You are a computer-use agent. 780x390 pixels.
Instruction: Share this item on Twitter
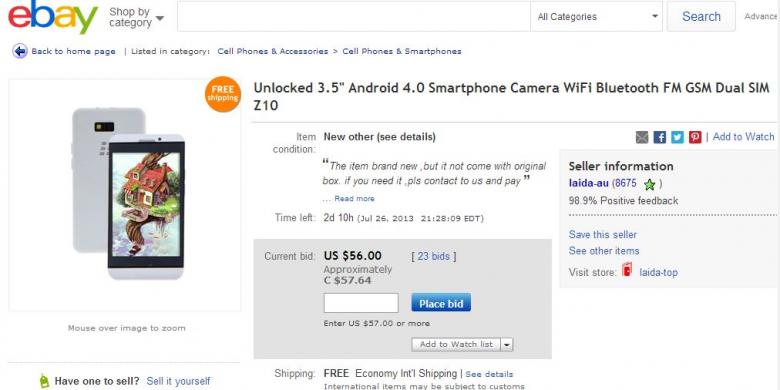tap(677, 137)
